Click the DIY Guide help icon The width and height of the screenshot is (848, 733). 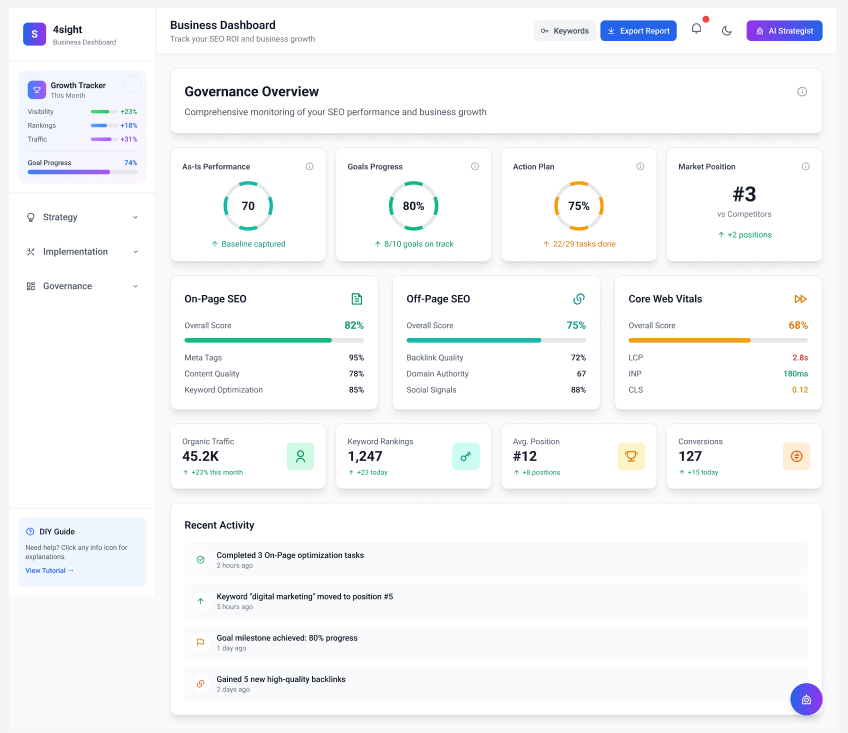(30, 531)
